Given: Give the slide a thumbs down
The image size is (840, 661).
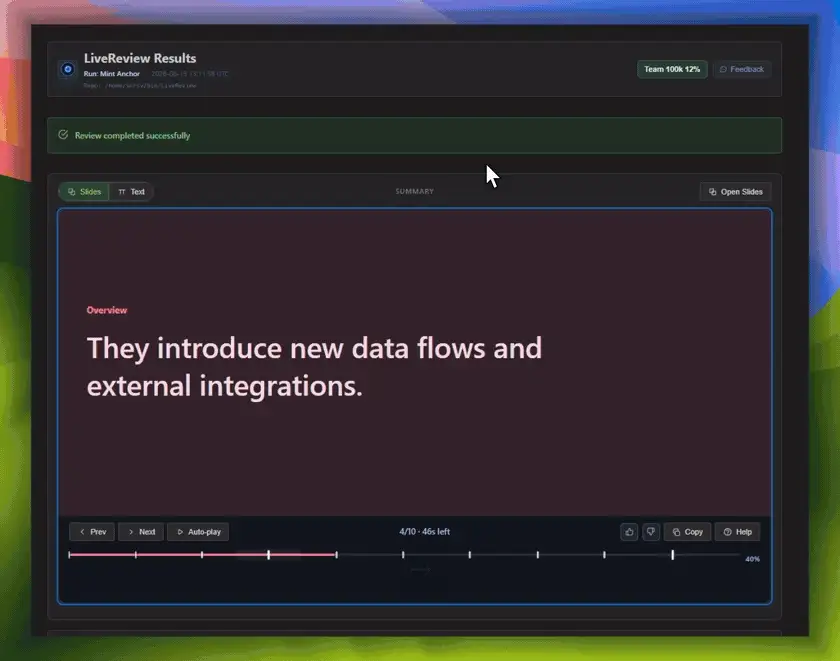Looking at the screenshot, I should point(651,532).
